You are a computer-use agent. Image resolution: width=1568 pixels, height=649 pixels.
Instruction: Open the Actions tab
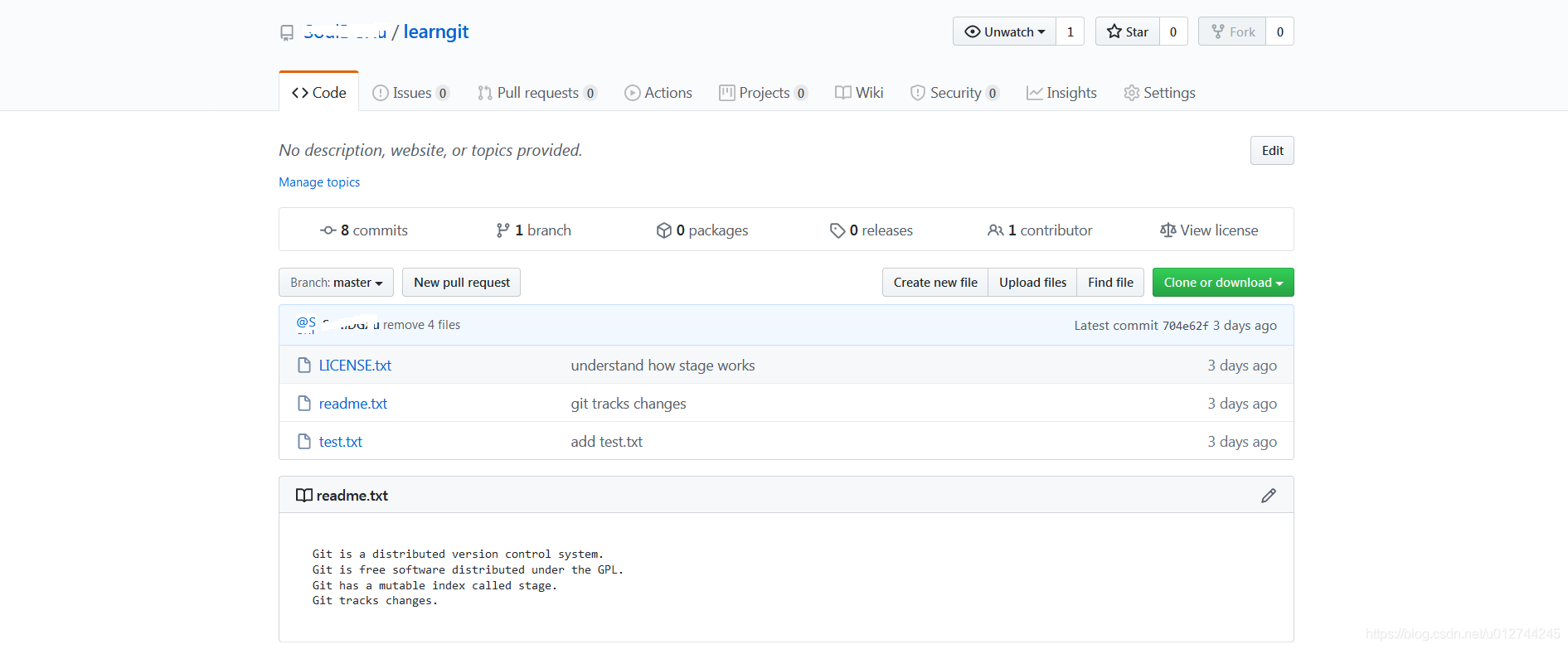(x=658, y=93)
